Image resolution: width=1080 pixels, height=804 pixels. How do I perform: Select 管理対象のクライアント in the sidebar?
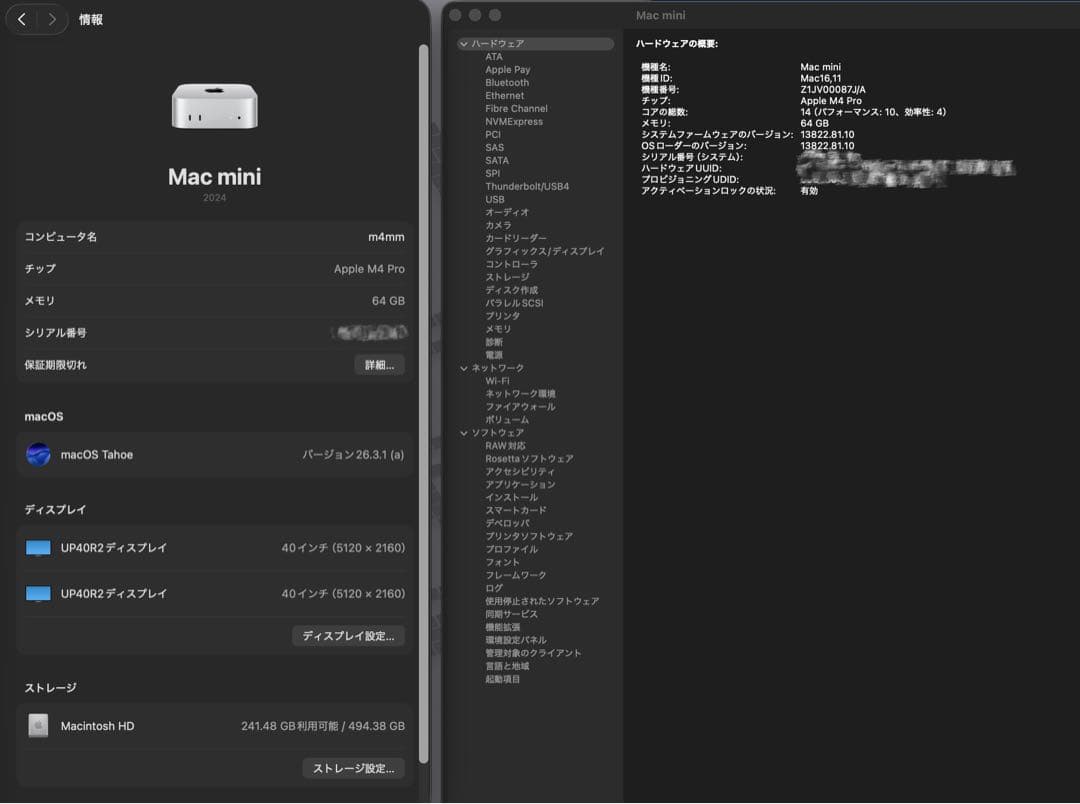[x=533, y=654]
